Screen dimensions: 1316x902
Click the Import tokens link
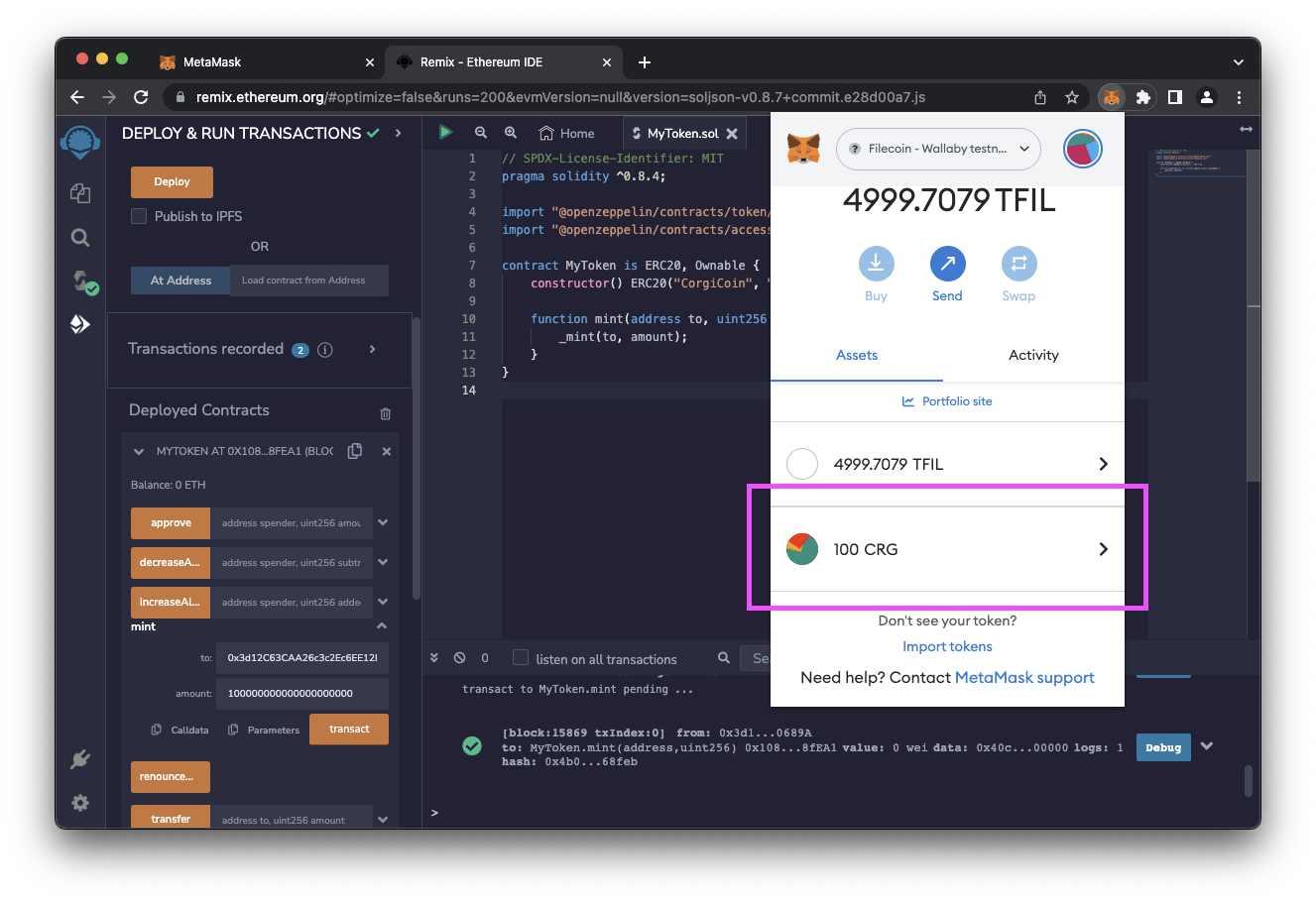[947, 646]
